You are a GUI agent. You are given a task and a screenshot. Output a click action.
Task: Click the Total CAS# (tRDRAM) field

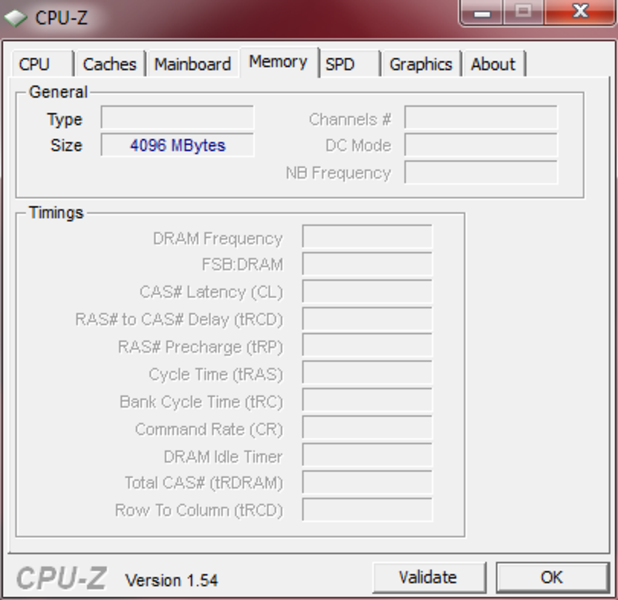[x=367, y=482]
